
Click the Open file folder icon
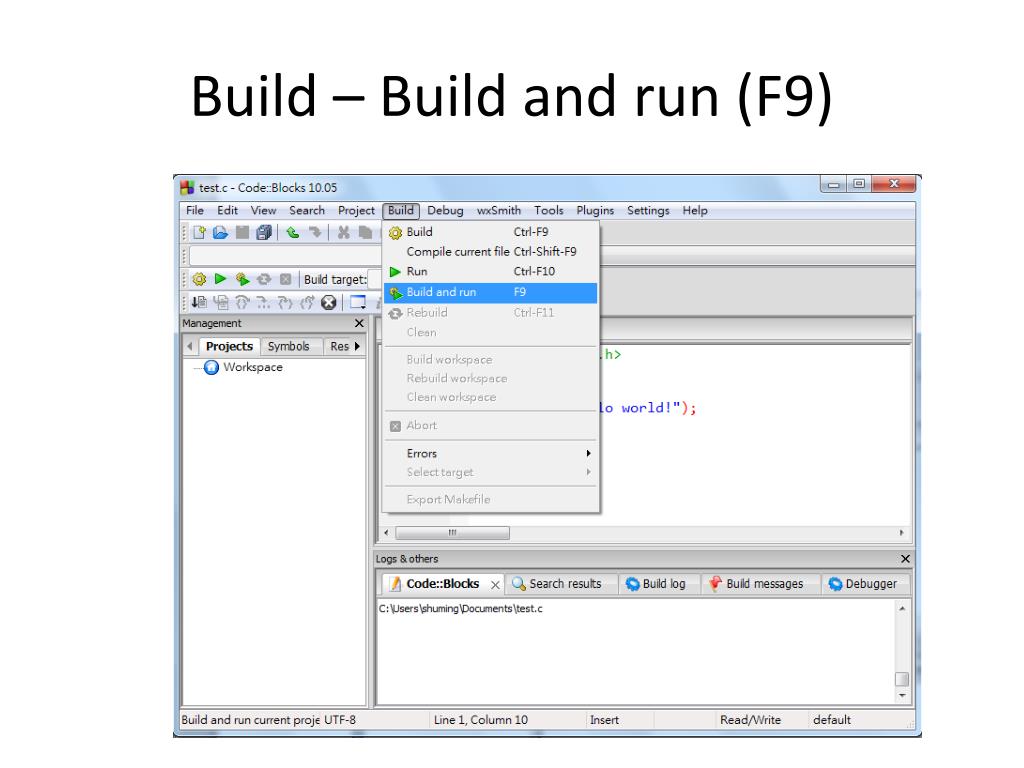[x=221, y=232]
